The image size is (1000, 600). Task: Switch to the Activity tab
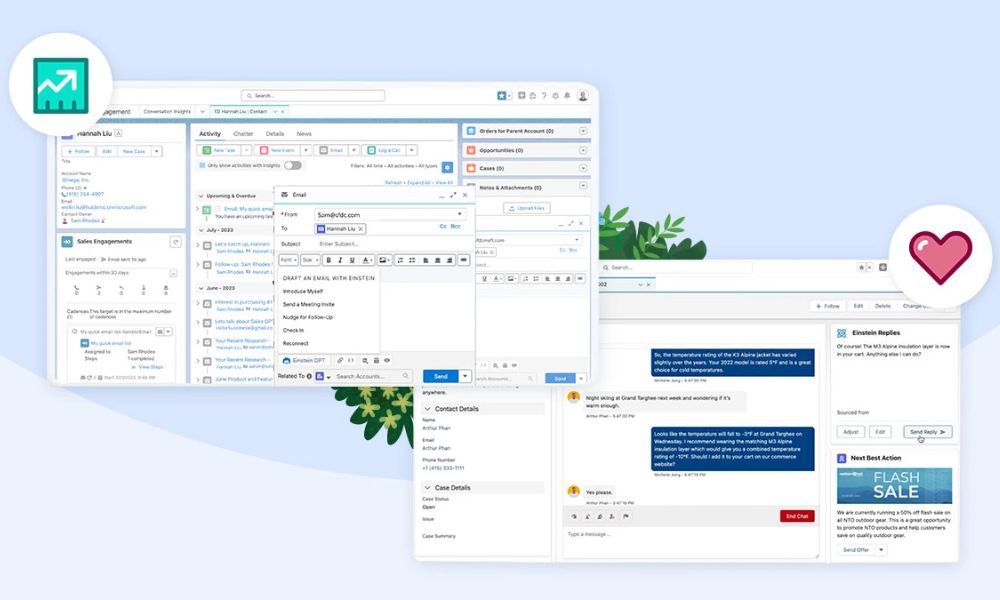click(210, 134)
